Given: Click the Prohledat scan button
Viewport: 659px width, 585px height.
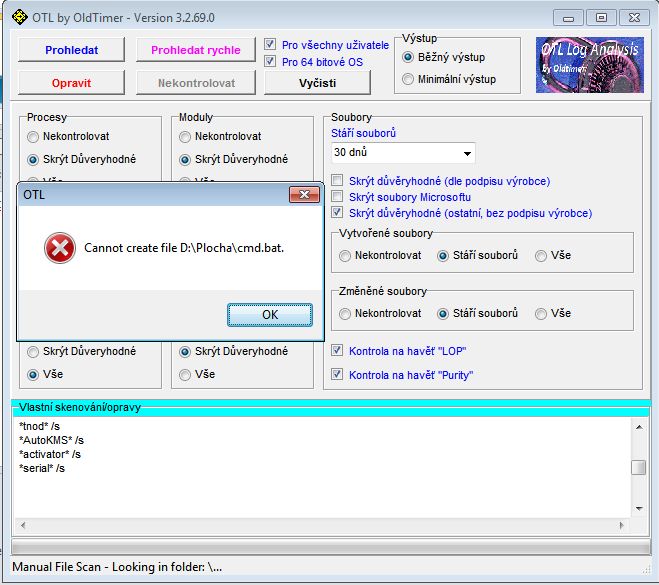Looking at the screenshot, I should coord(71,50).
